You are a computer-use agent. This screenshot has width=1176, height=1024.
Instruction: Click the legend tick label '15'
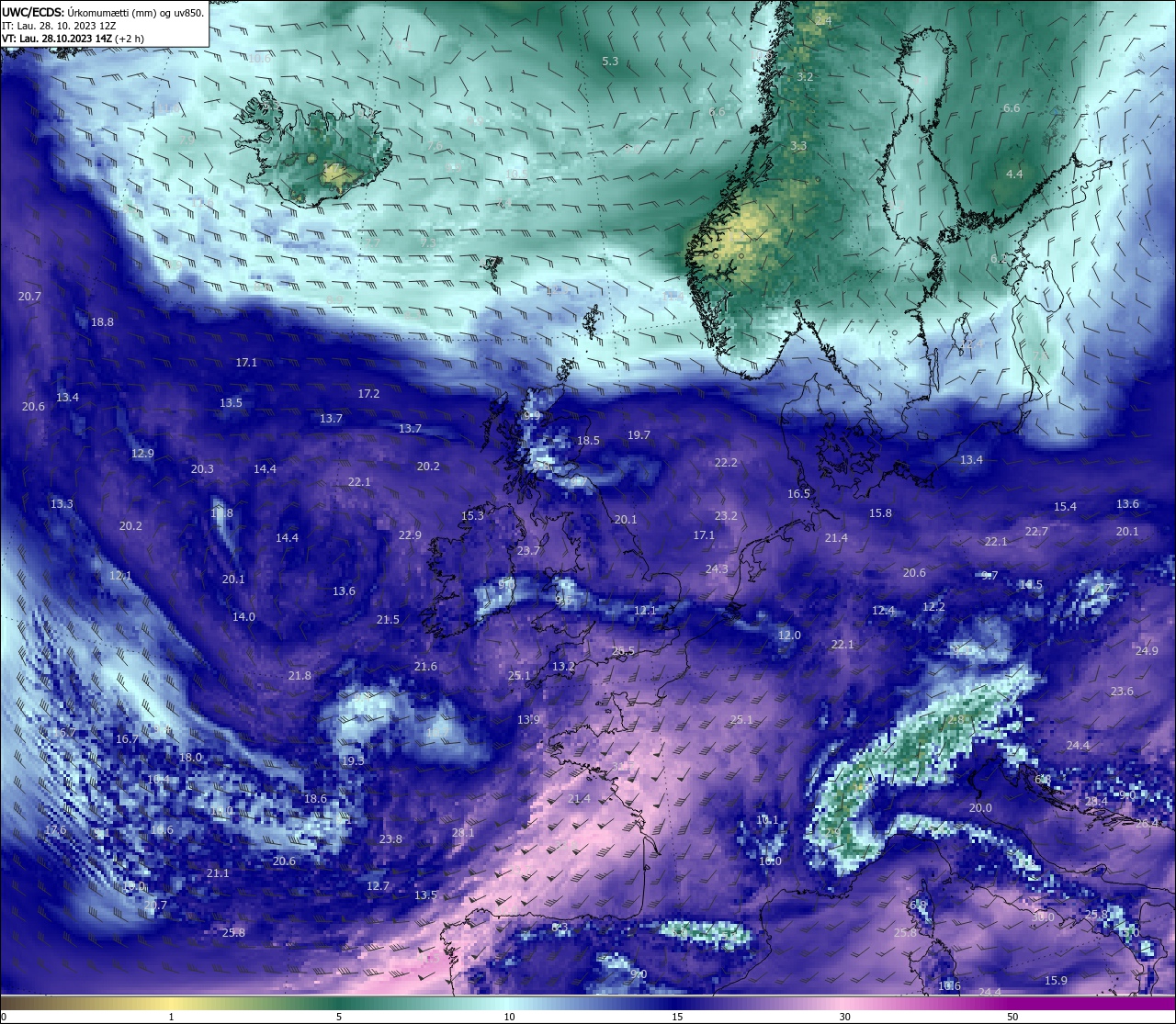pyautogui.click(x=677, y=1017)
